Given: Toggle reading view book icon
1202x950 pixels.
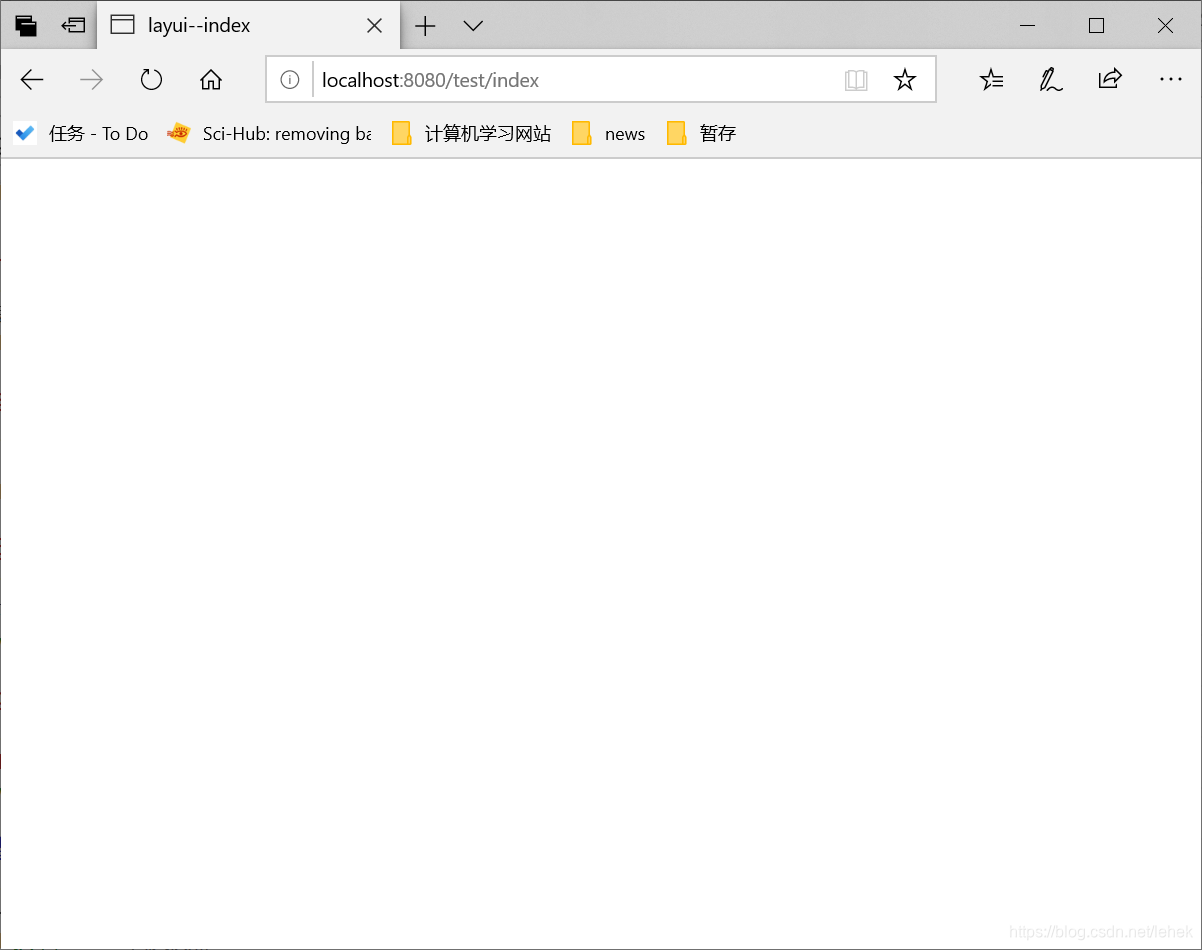Looking at the screenshot, I should 856,80.
